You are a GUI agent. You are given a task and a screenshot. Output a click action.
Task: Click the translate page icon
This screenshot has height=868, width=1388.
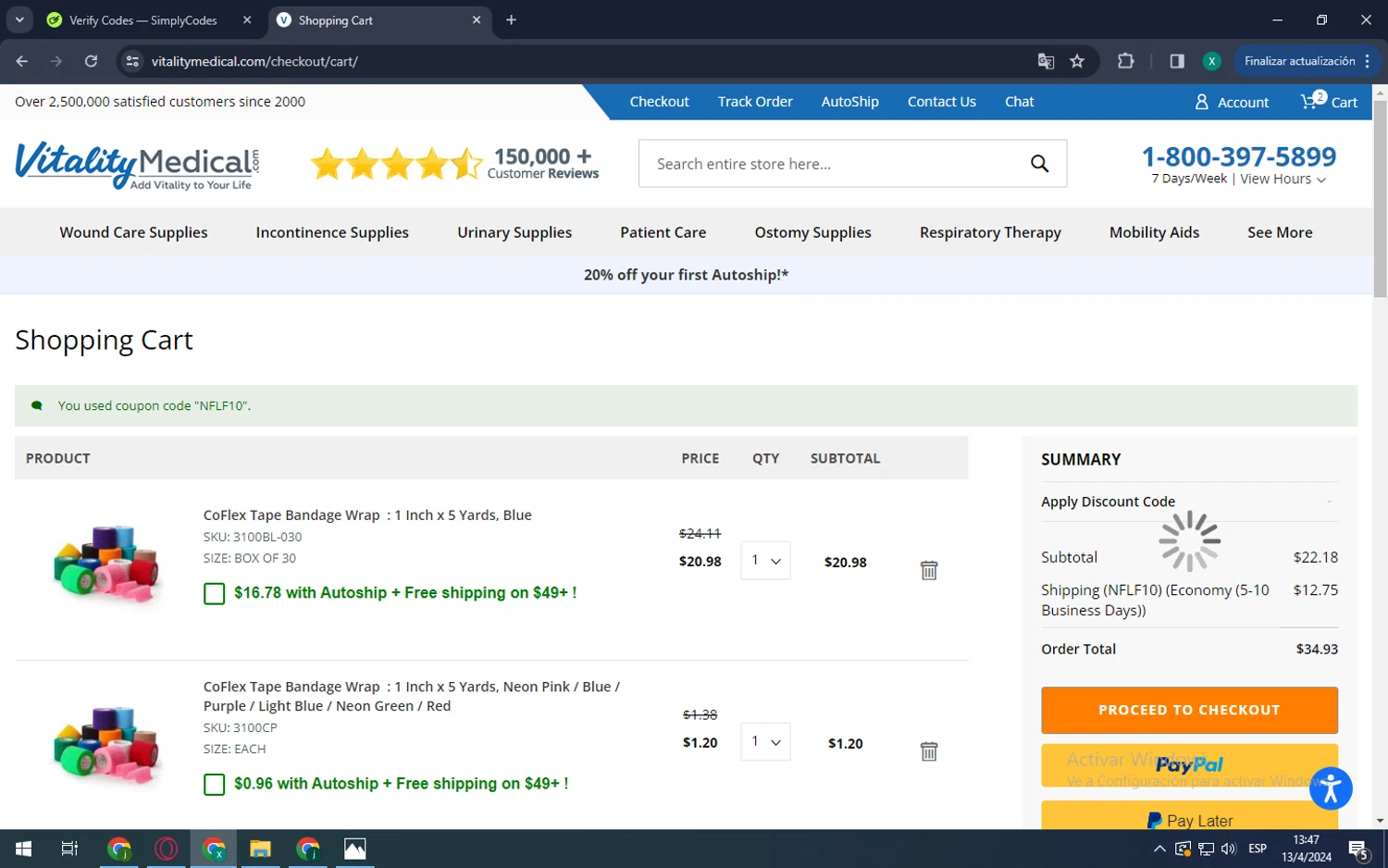pyautogui.click(x=1046, y=61)
